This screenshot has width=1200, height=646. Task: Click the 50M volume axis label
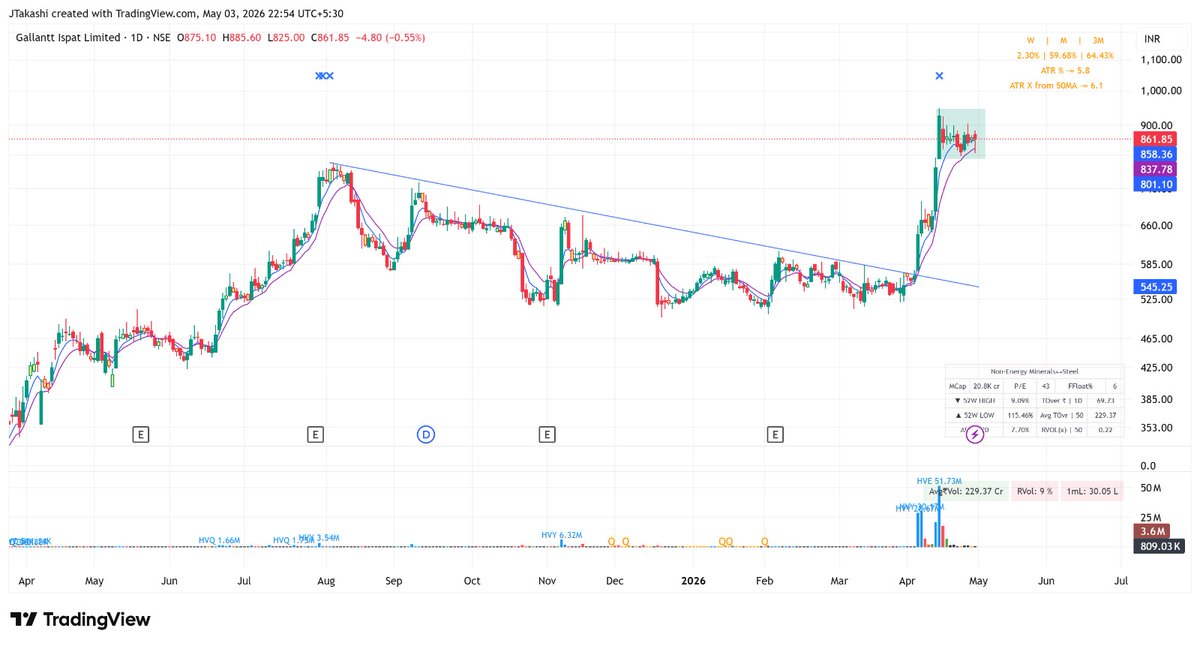pyautogui.click(x=1150, y=489)
